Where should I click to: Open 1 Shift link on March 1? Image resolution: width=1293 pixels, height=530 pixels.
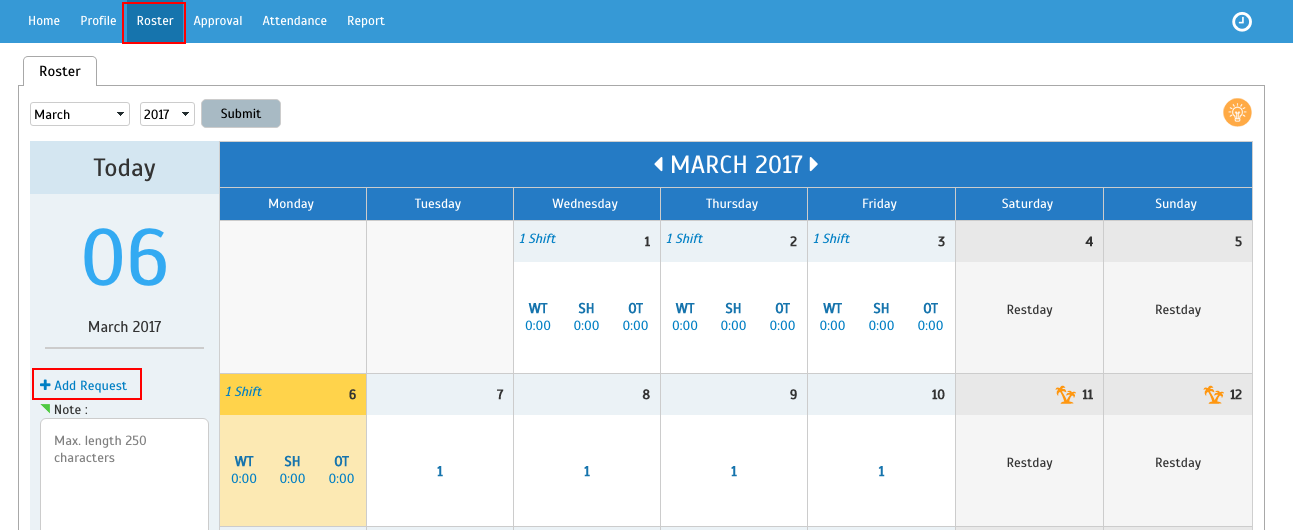click(538, 239)
